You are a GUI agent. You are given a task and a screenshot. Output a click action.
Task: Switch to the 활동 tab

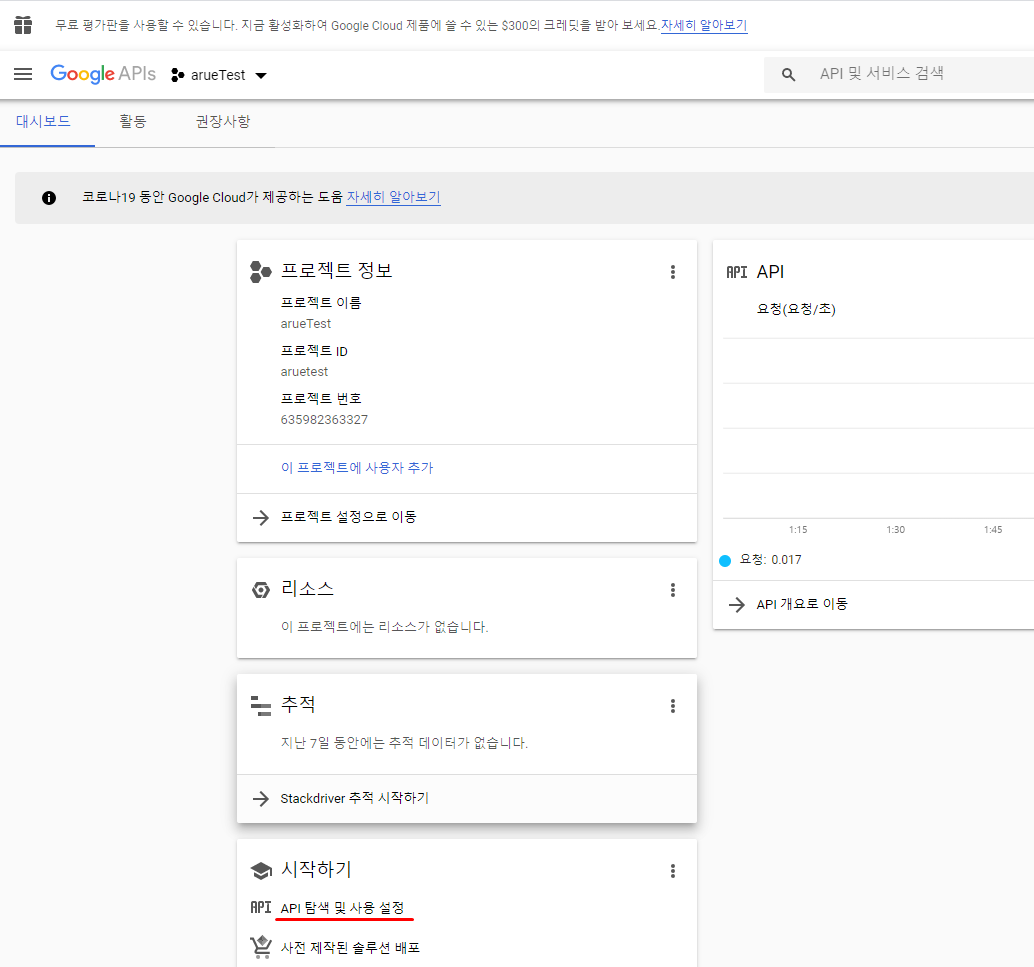(133, 121)
